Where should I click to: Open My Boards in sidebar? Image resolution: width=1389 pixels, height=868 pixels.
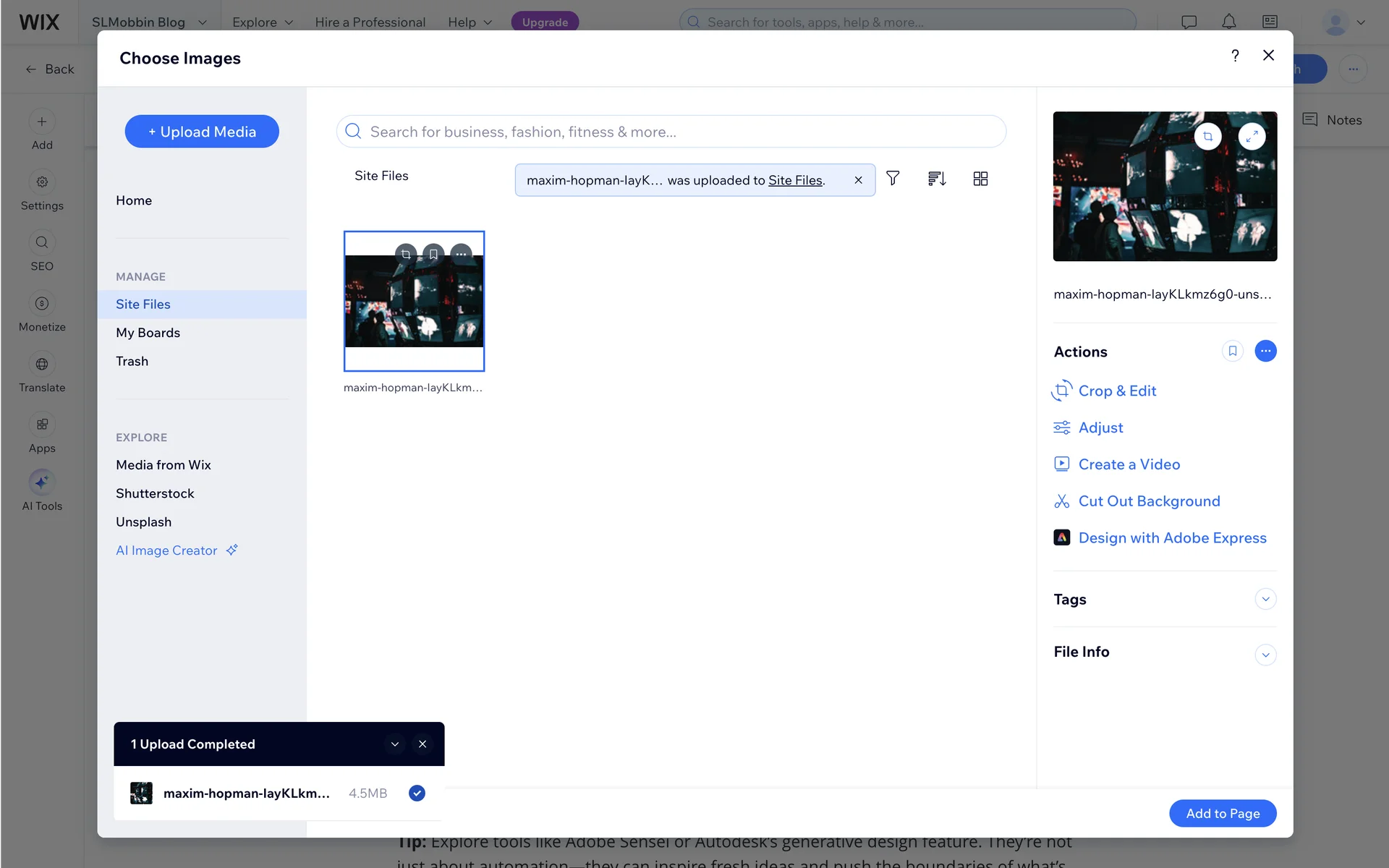click(x=148, y=333)
